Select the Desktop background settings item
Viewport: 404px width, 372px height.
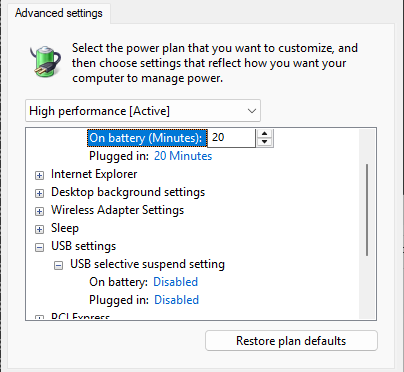(x=128, y=192)
